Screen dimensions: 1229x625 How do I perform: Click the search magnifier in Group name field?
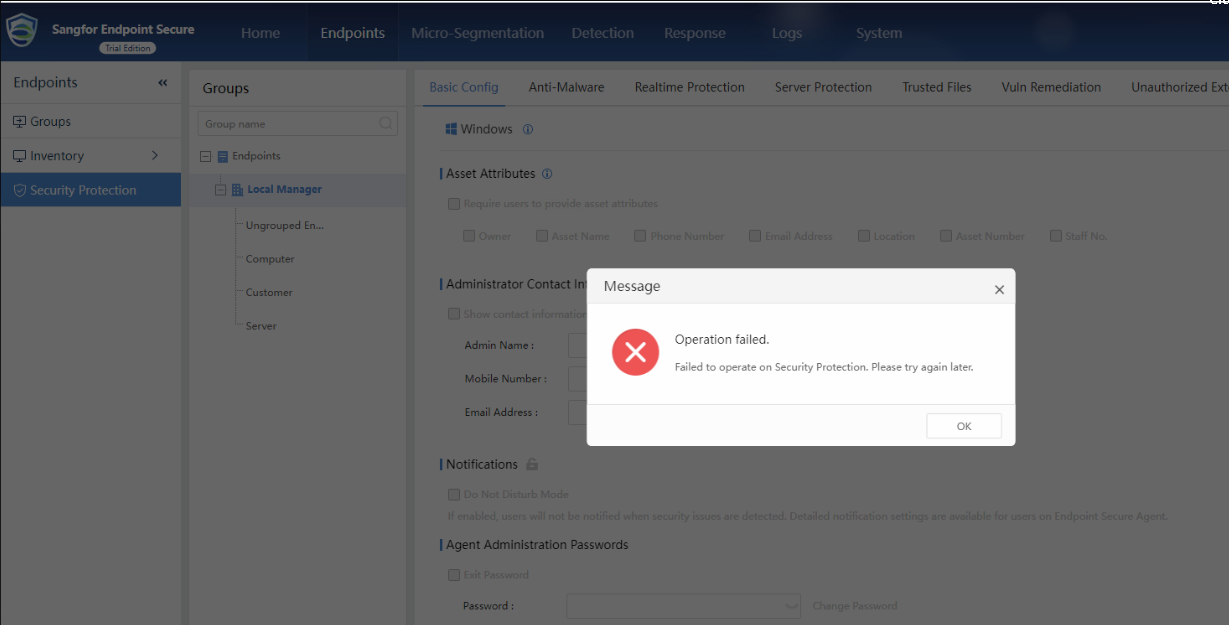point(386,124)
